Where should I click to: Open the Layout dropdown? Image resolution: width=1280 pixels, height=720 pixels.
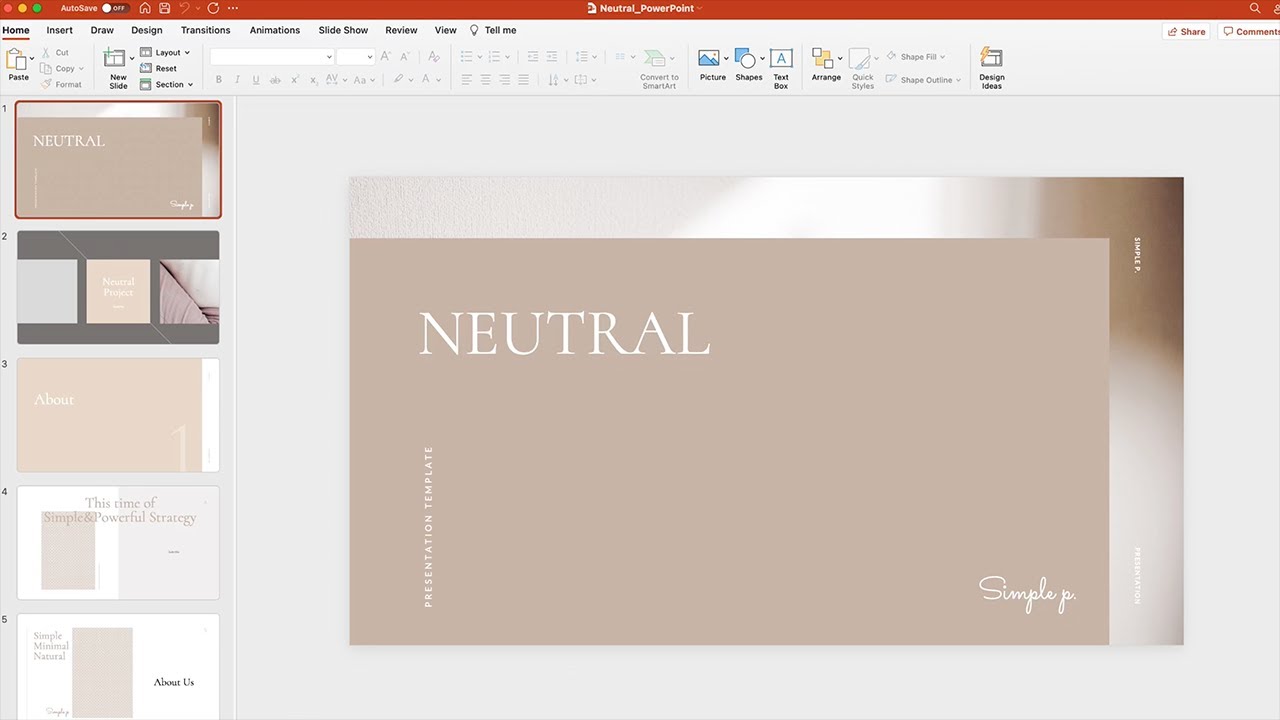(x=165, y=52)
